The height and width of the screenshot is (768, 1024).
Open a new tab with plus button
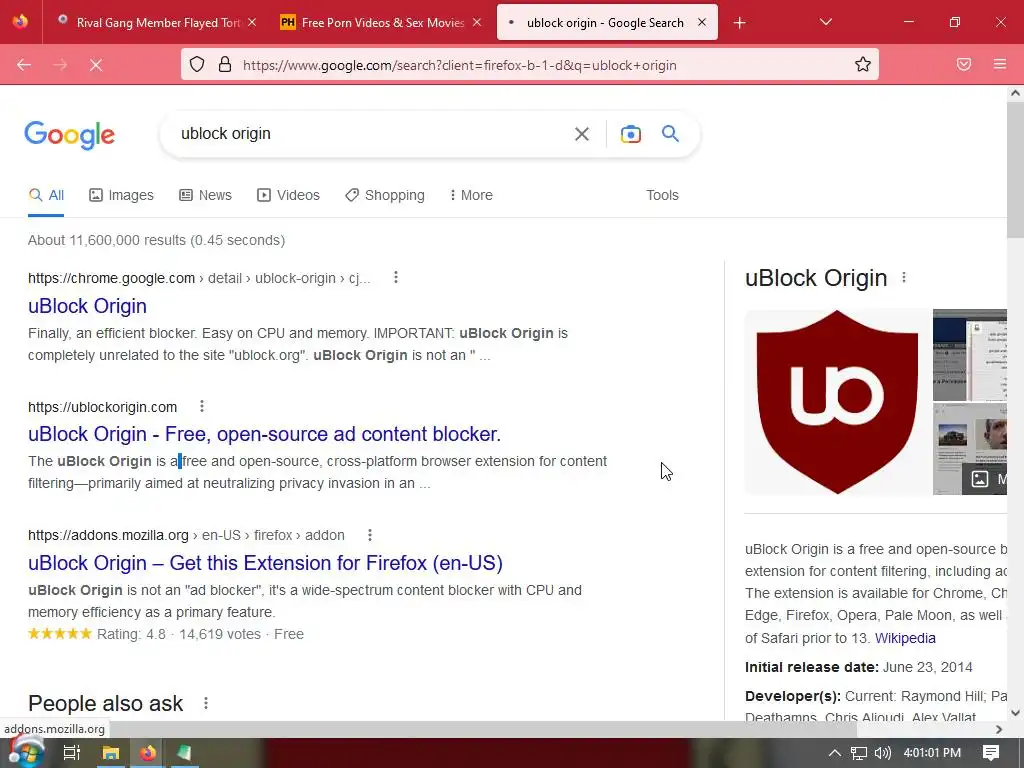739,23
